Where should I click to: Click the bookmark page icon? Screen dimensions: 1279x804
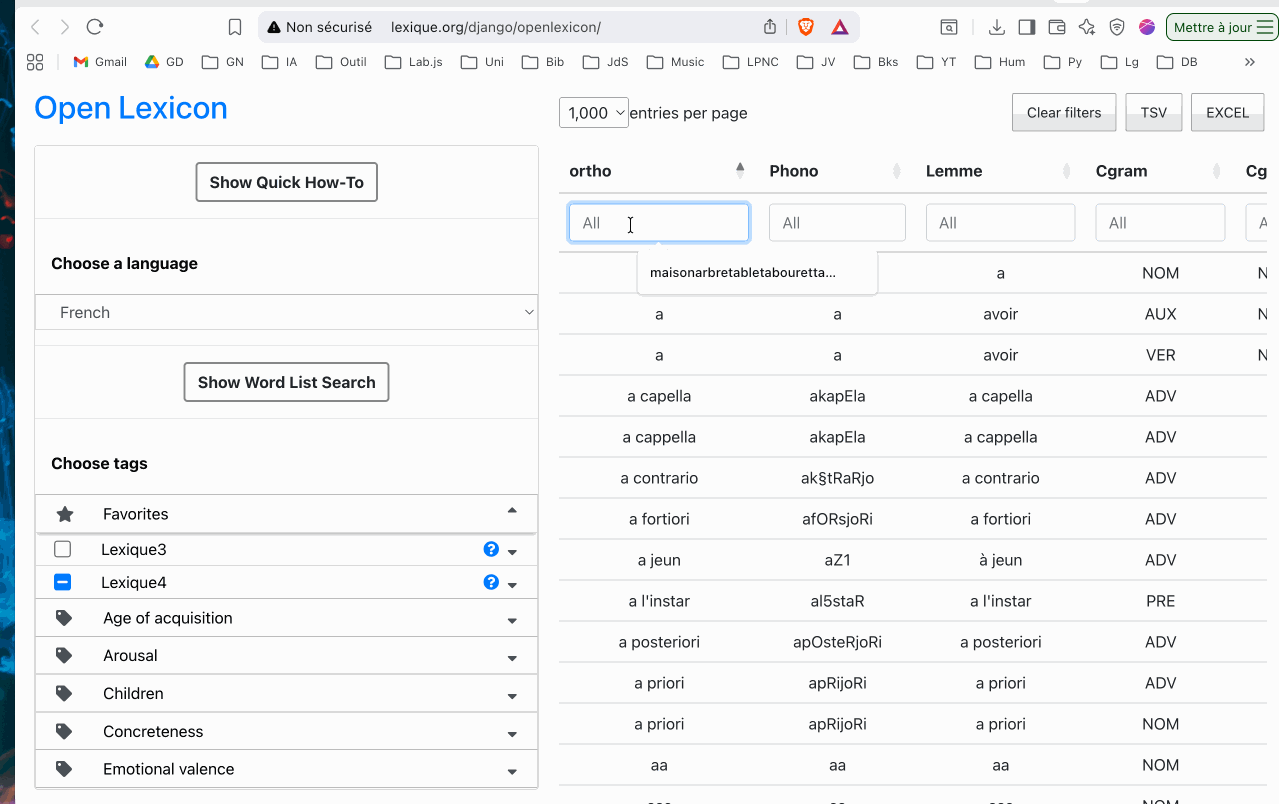[235, 27]
